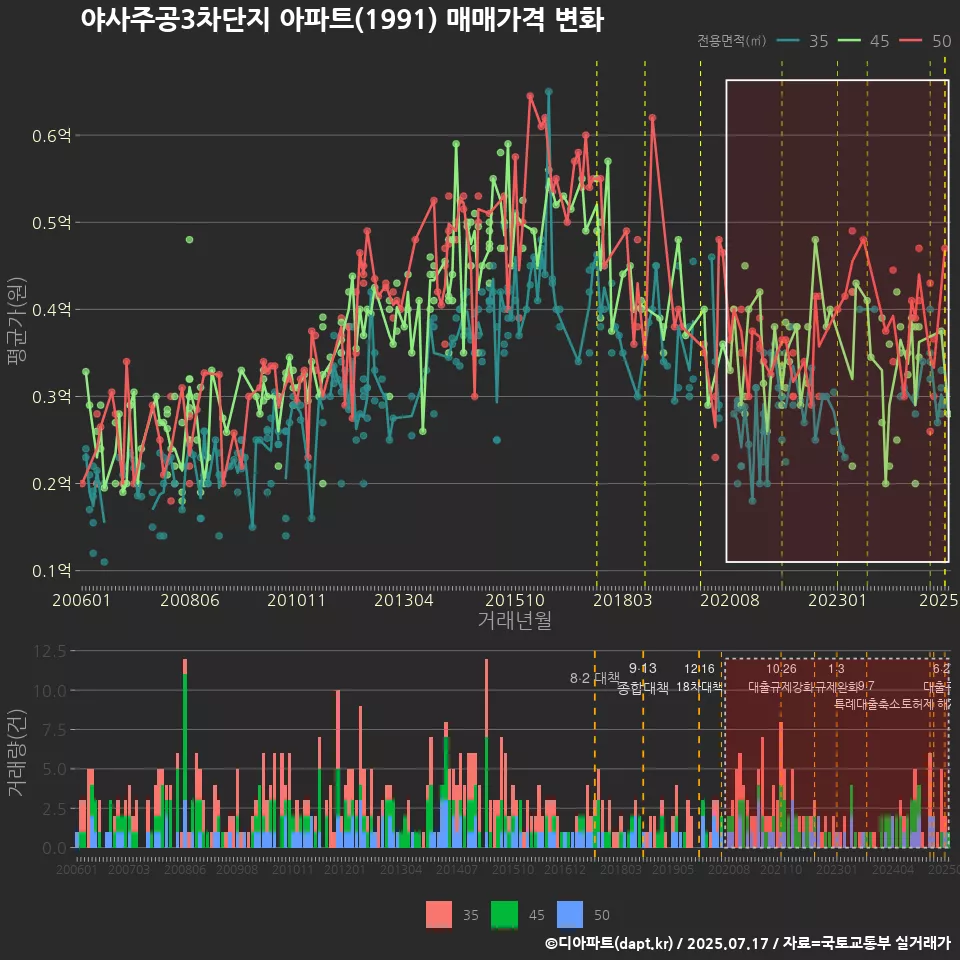The image size is (960, 960).
Task: Click the 202404 label on volume chart axis
Action: [893, 869]
